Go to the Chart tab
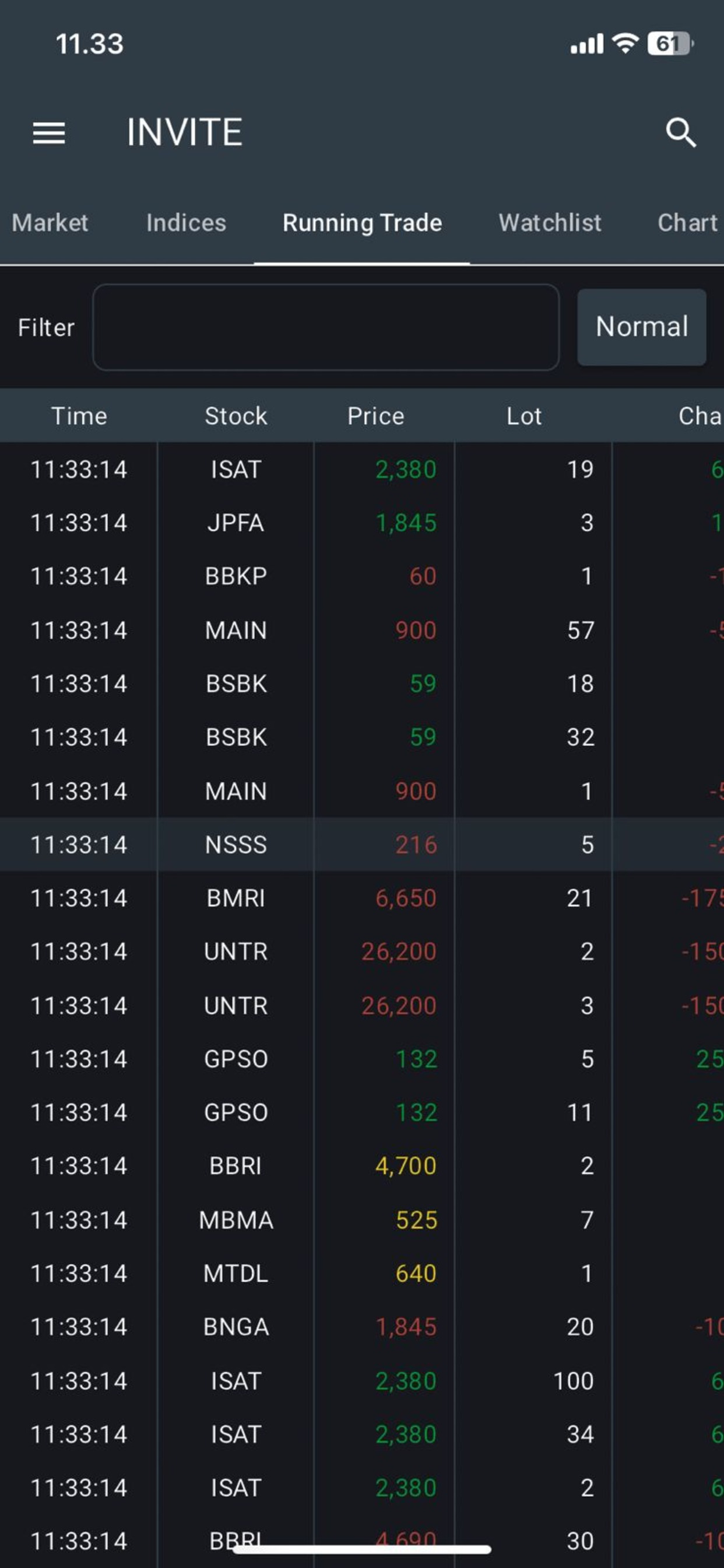 tap(687, 223)
